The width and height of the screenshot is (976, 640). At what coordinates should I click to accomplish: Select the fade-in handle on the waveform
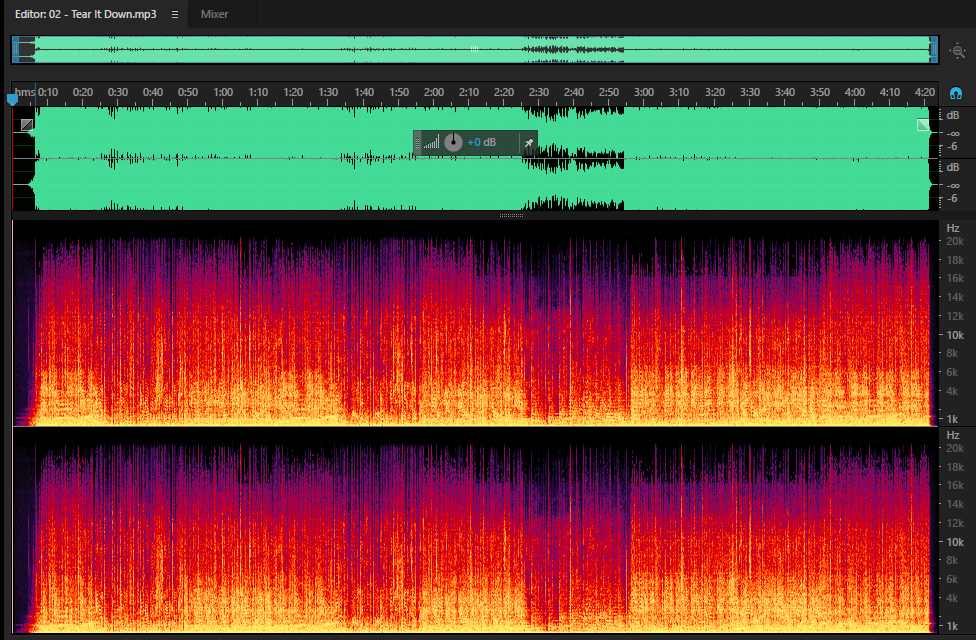click(27, 125)
